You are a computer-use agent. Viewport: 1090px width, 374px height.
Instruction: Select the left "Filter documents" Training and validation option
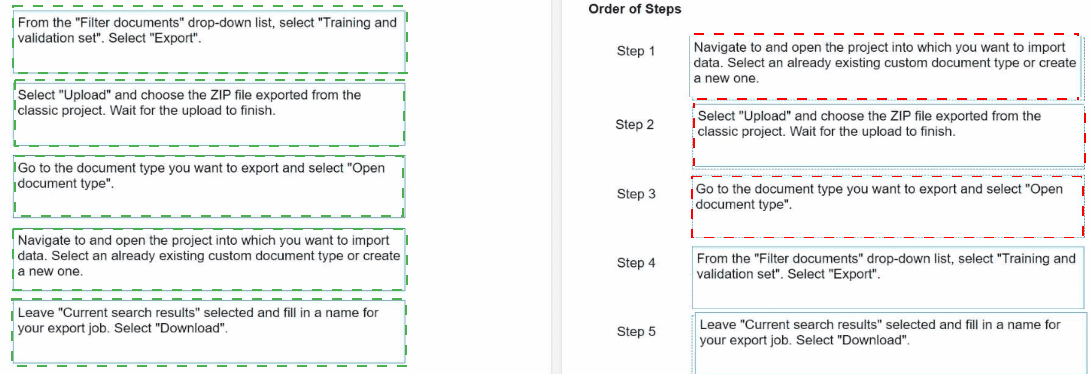coord(209,41)
